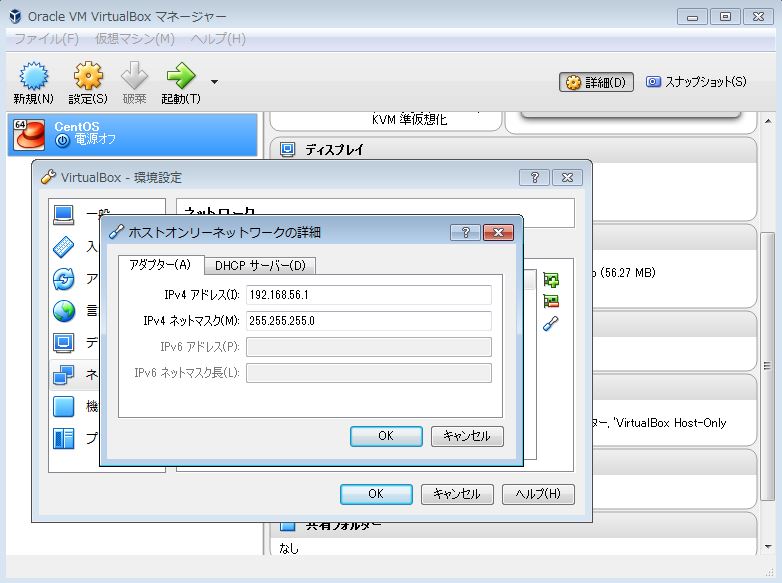Click the edit host-only network screwdriver icon
782x583 pixels.
[x=551, y=324]
